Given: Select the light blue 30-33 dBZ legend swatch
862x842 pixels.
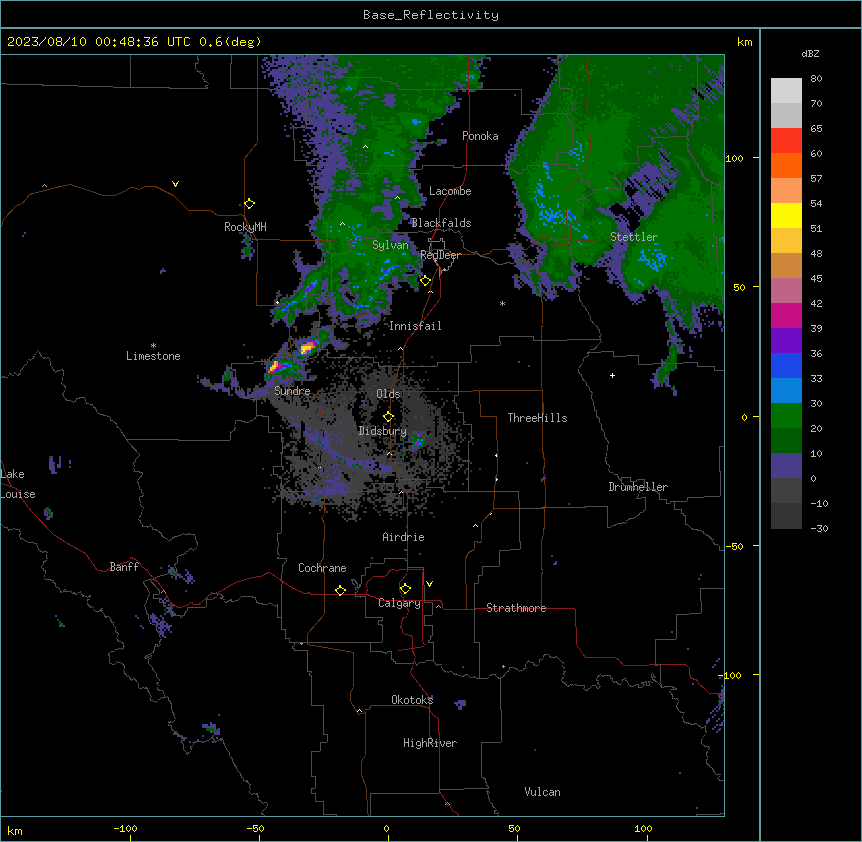Looking at the screenshot, I should 786,391.
